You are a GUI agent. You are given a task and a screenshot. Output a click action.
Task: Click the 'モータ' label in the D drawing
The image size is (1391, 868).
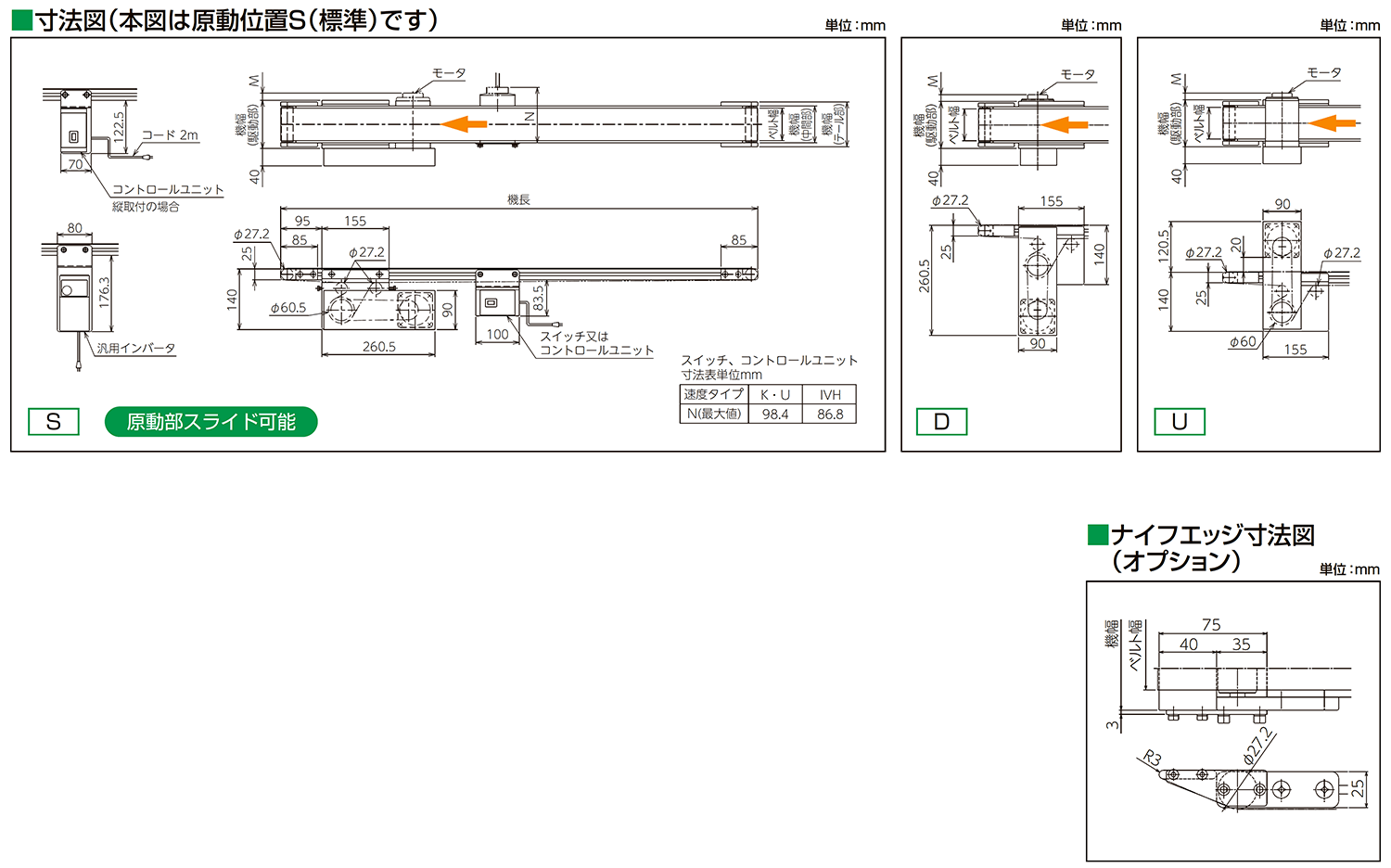point(1078,74)
